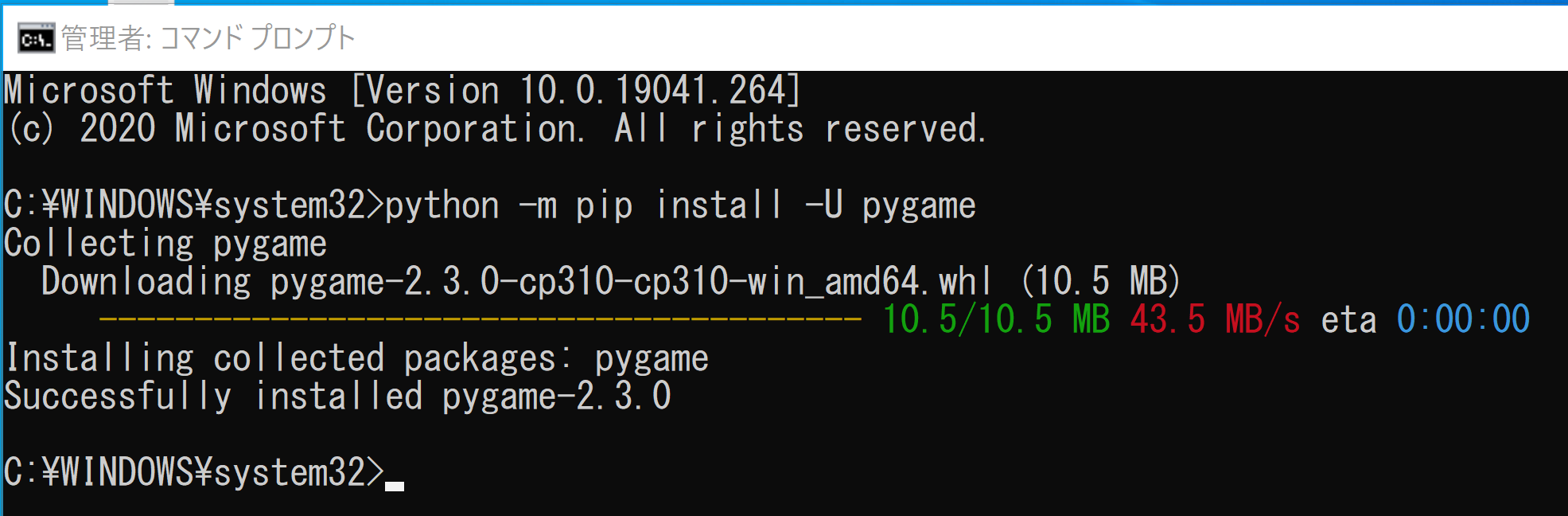Click the 'Collecting pygame' output line
Viewport: 1568px width, 516px height.
pyautogui.click(x=165, y=244)
